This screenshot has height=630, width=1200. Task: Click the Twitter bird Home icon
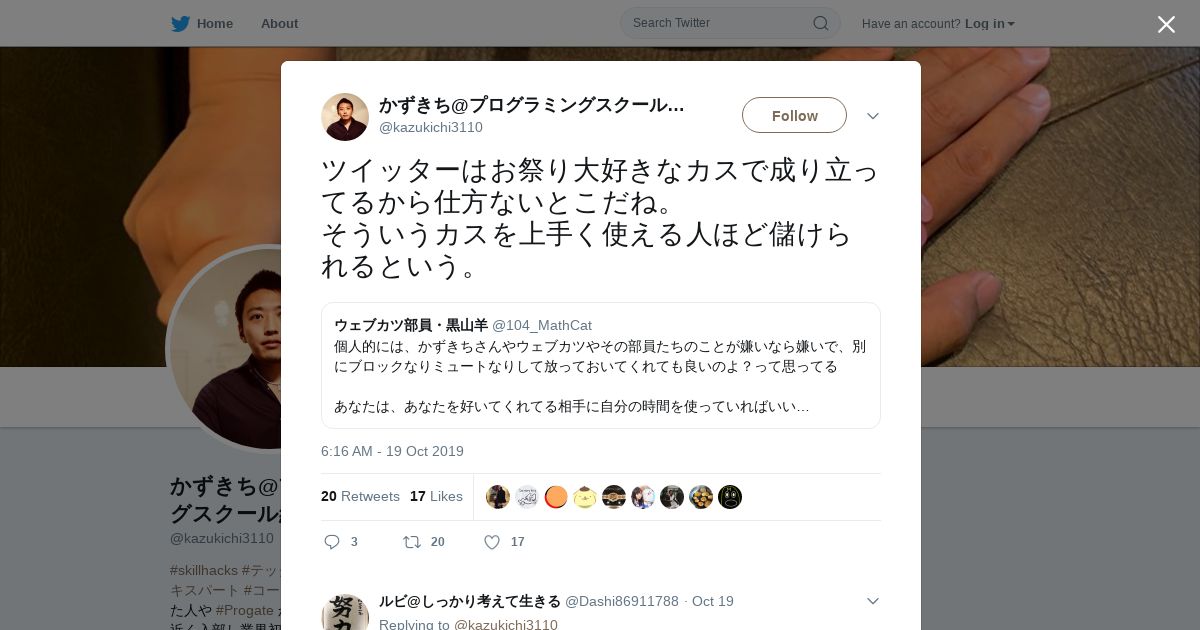click(180, 23)
